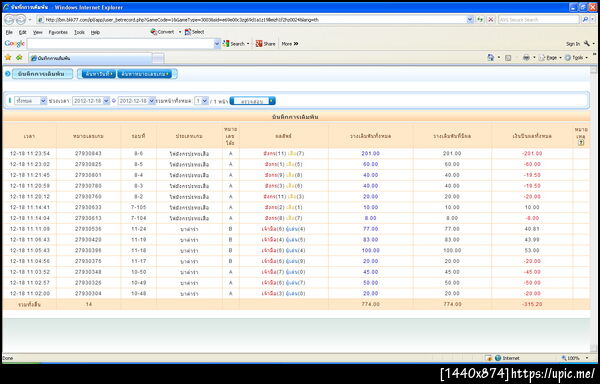Open the File menu
Viewport: 600px width, 384px height.
coord(9,33)
